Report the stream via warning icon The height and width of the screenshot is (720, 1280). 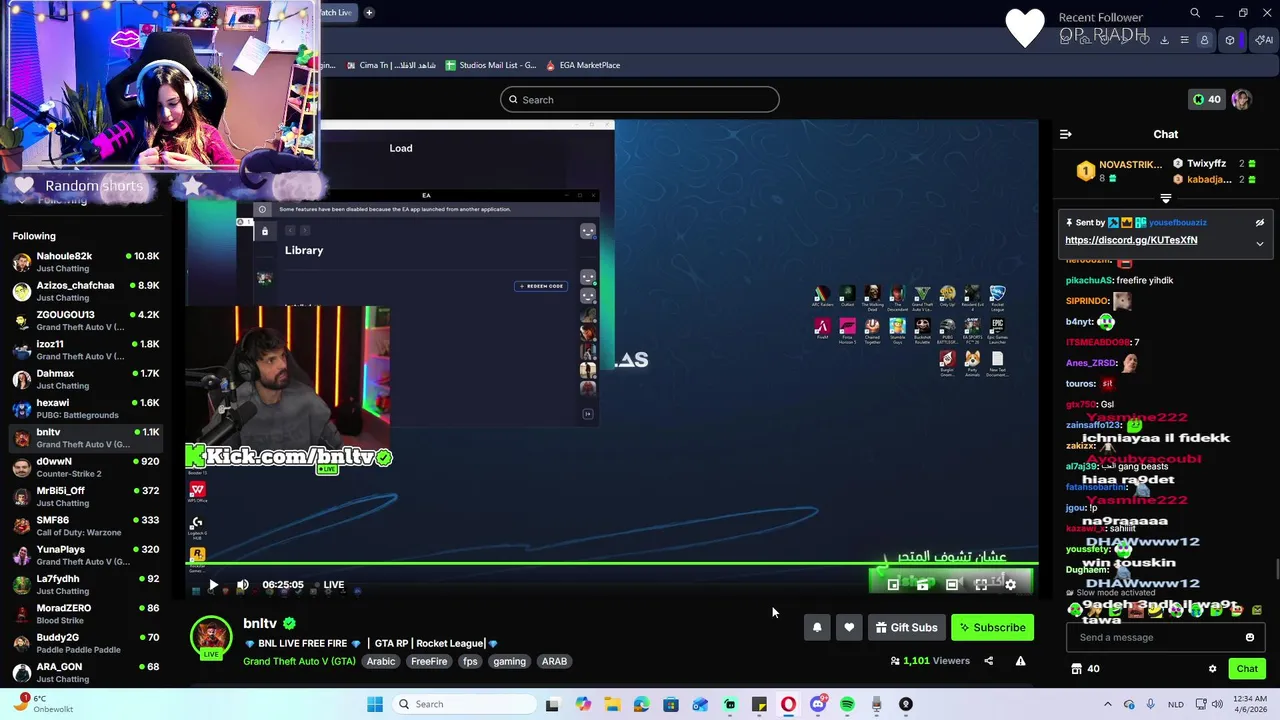point(1020,661)
